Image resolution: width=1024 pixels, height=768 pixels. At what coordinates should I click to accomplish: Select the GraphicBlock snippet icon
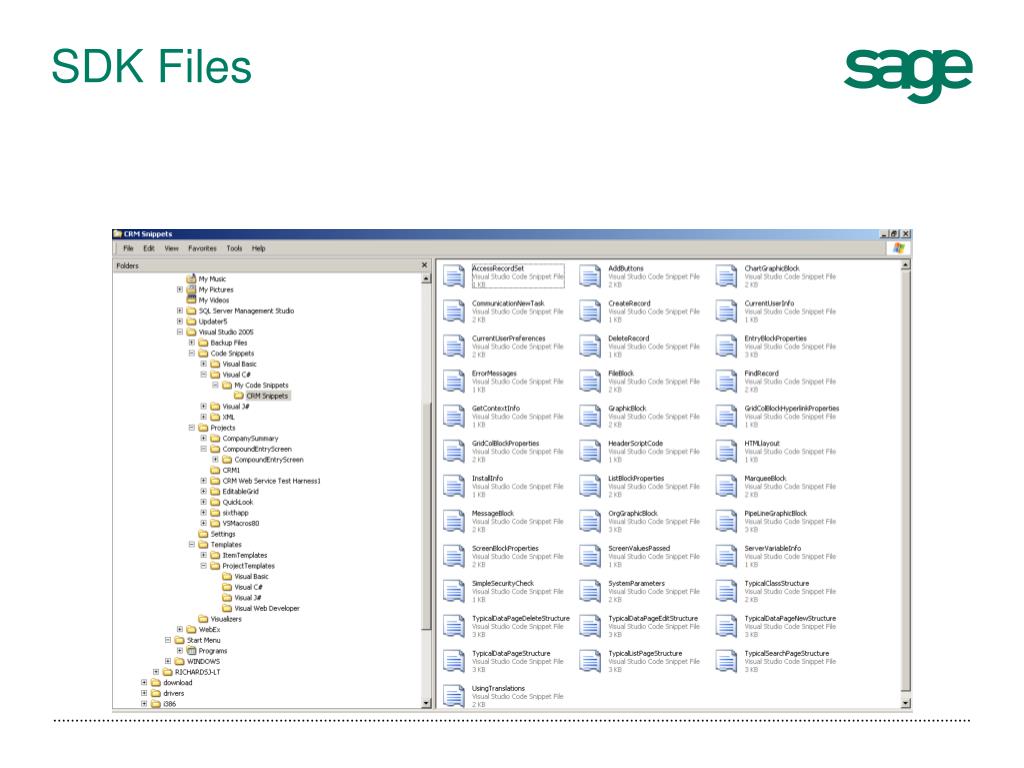[x=590, y=416]
